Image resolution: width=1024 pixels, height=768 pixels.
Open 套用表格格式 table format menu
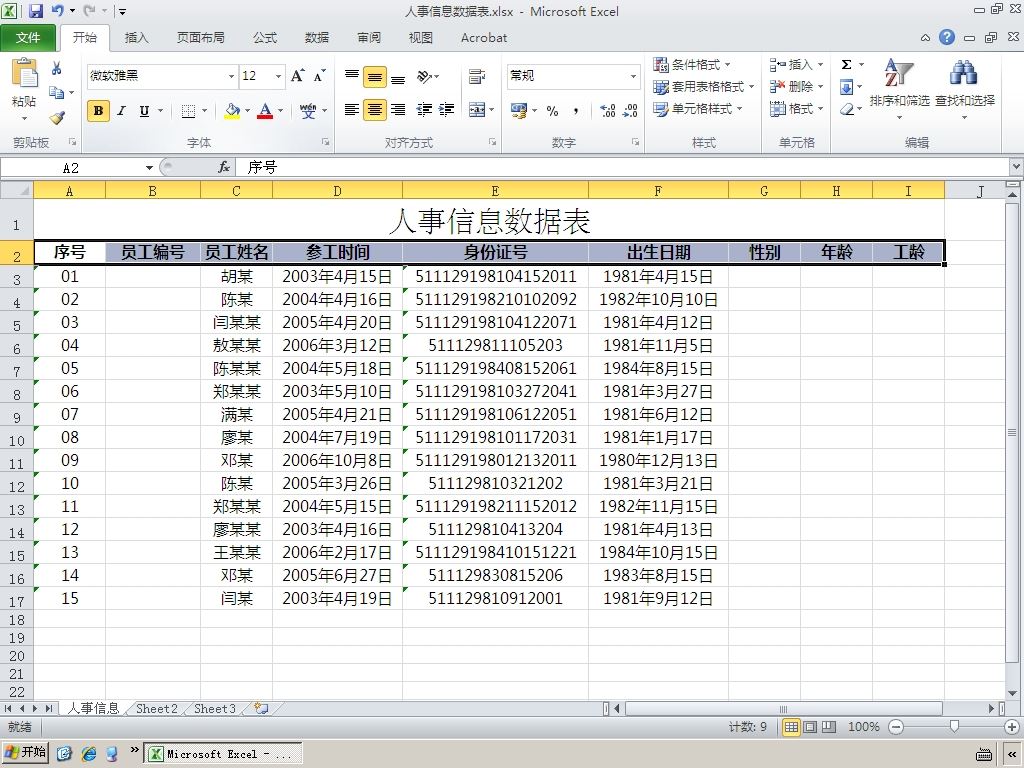click(x=704, y=86)
